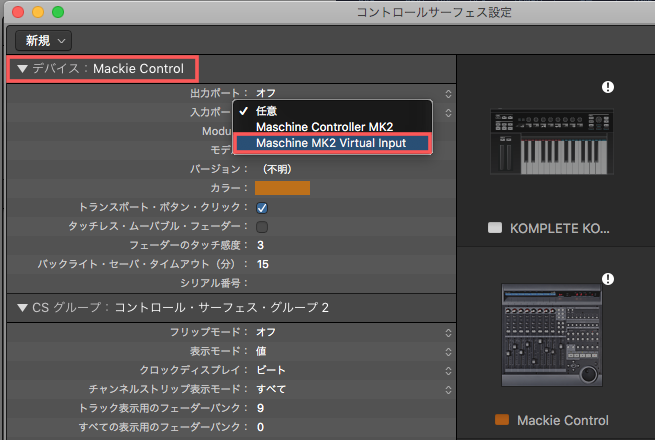This screenshot has height=440, width=655.
Task: Click フェーダーのタッチ感度 value 3
Action: [260, 245]
